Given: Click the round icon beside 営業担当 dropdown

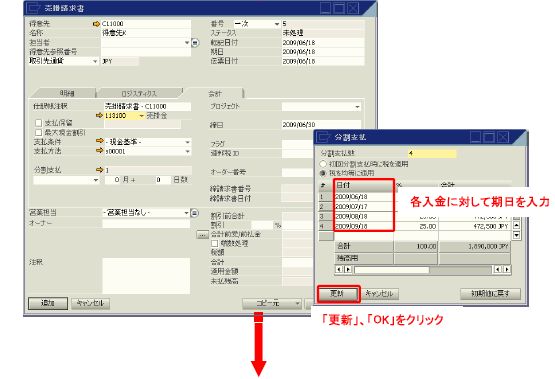Looking at the screenshot, I should [x=194, y=213].
